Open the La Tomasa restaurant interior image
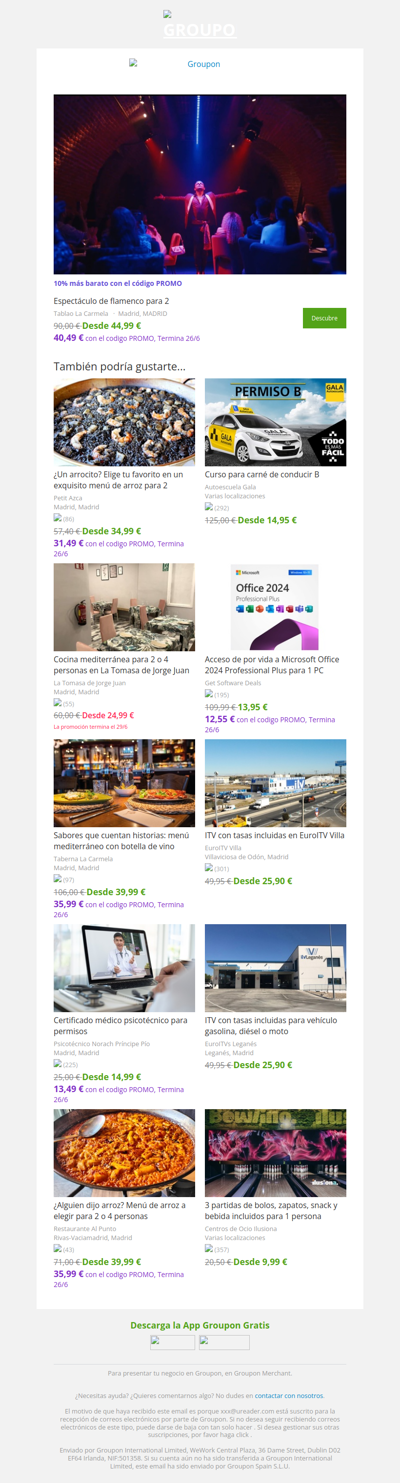The width and height of the screenshot is (400, 1483). point(124,607)
